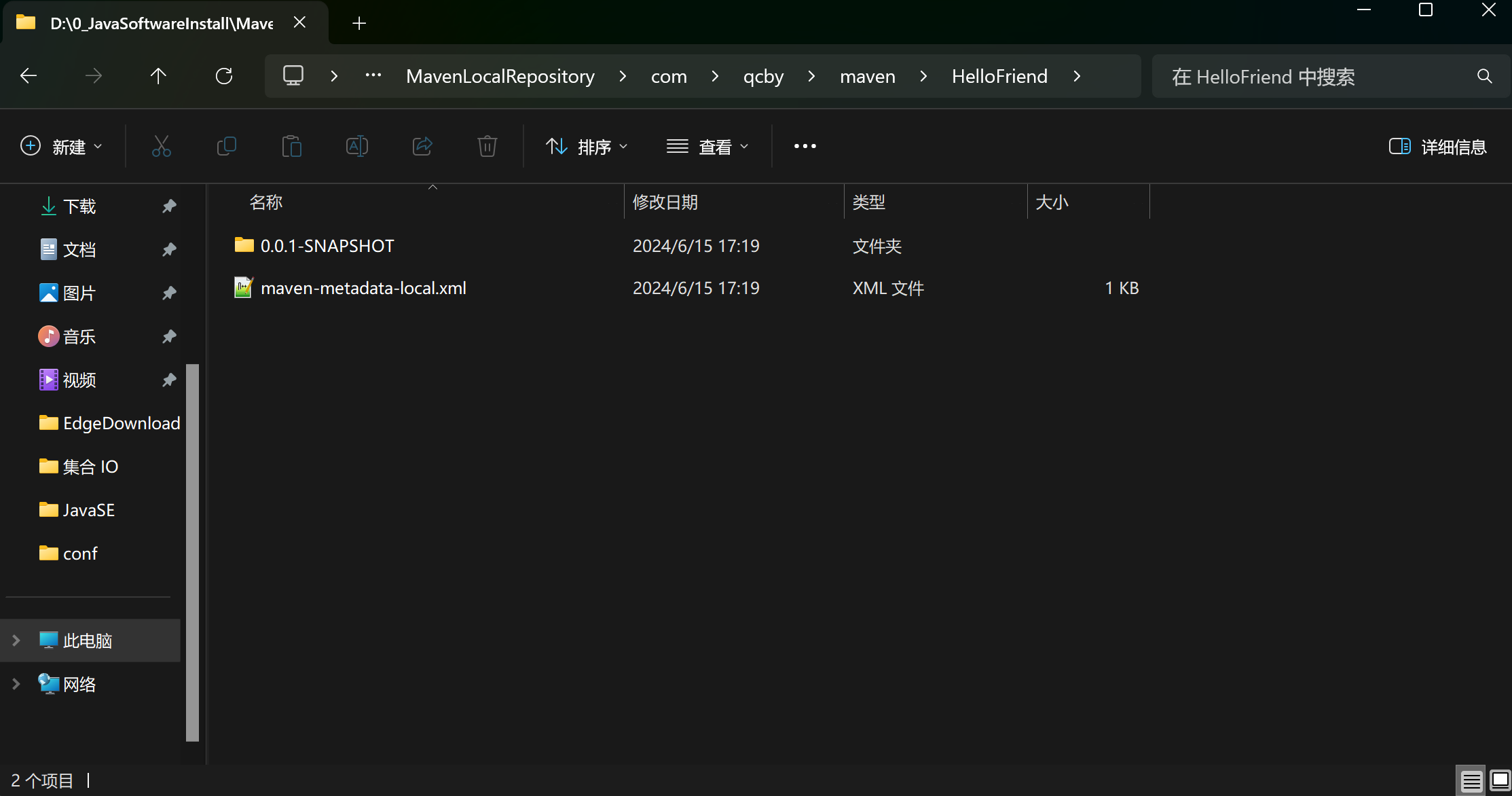The height and width of the screenshot is (796, 1512).
Task: Click the forward navigation arrow
Action: point(94,76)
